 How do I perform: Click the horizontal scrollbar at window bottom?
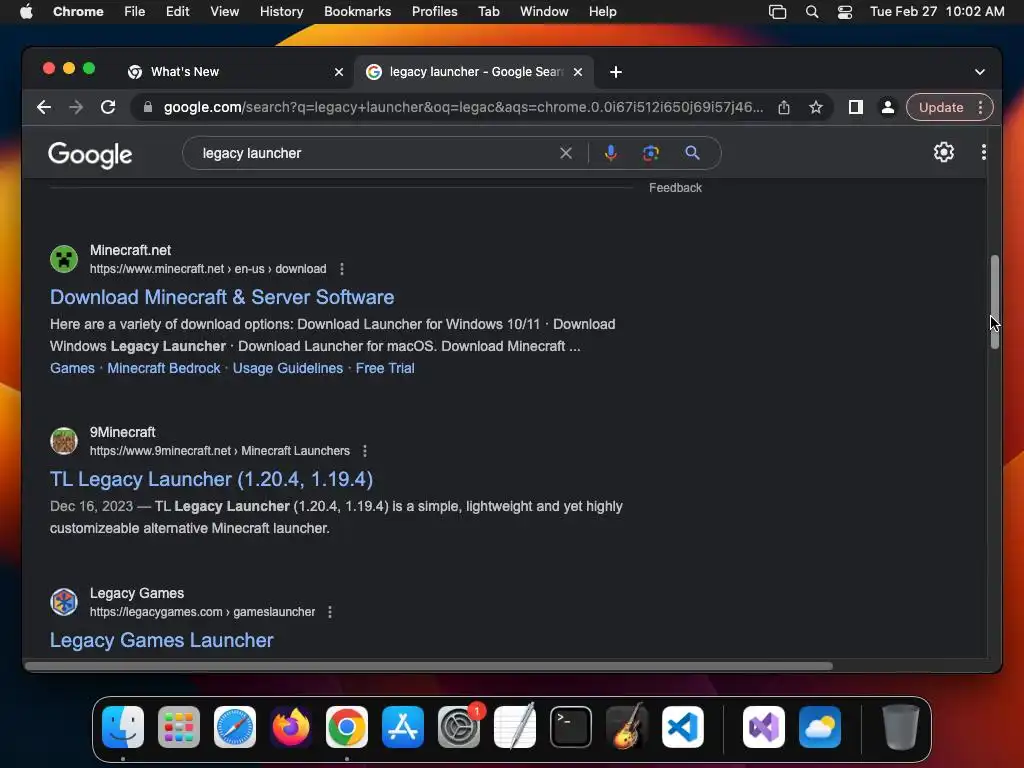click(x=428, y=666)
